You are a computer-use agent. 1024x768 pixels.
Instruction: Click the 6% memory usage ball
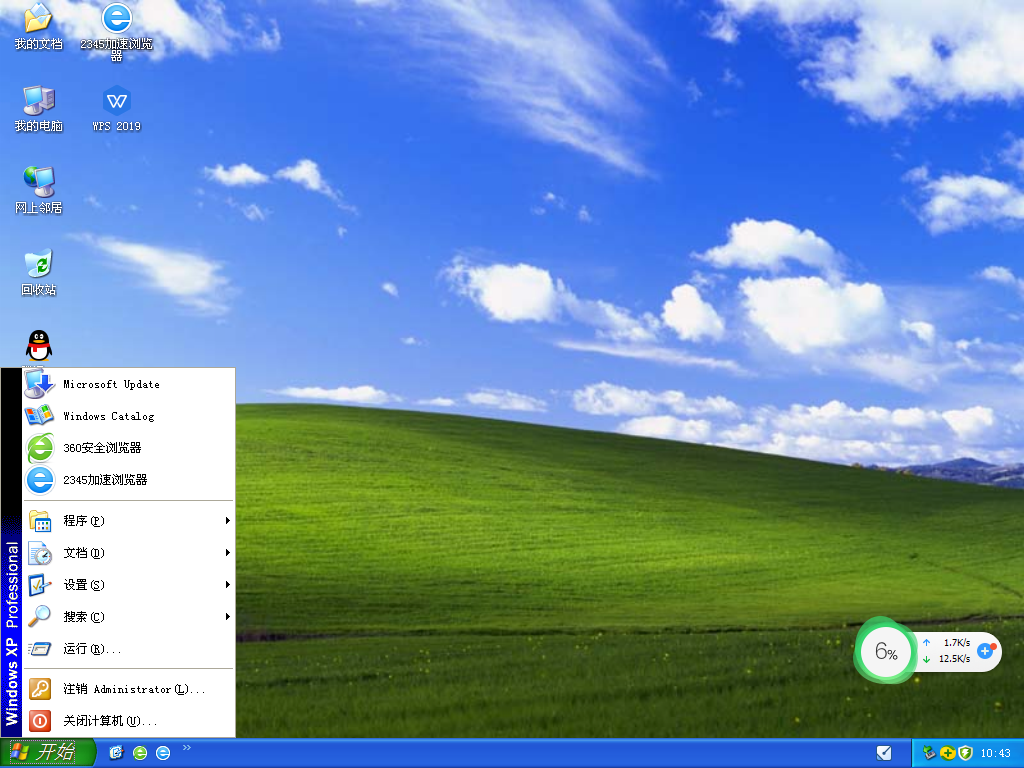[x=886, y=650]
